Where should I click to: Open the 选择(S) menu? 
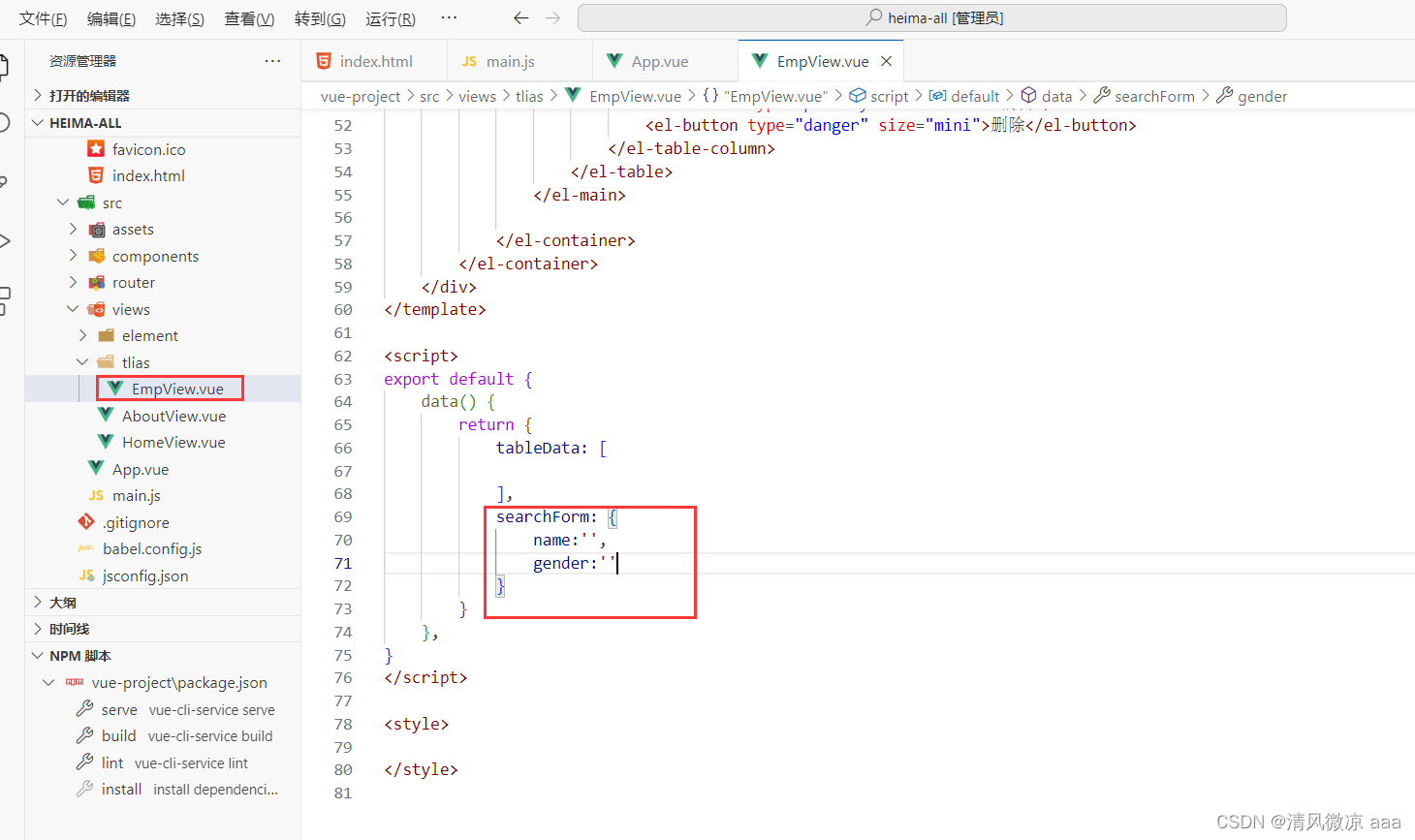pyautogui.click(x=179, y=18)
